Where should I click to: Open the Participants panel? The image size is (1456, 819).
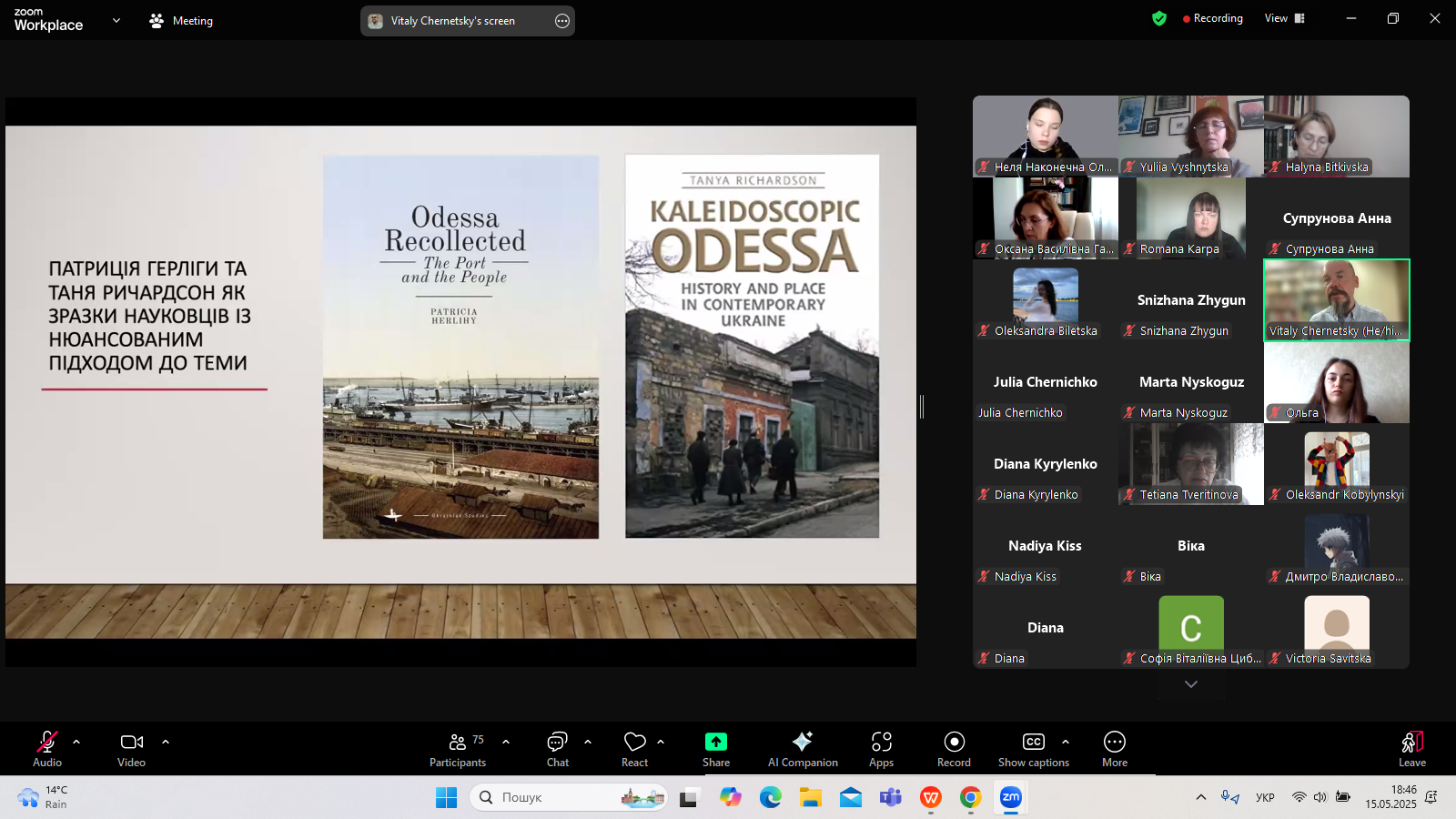point(458,749)
